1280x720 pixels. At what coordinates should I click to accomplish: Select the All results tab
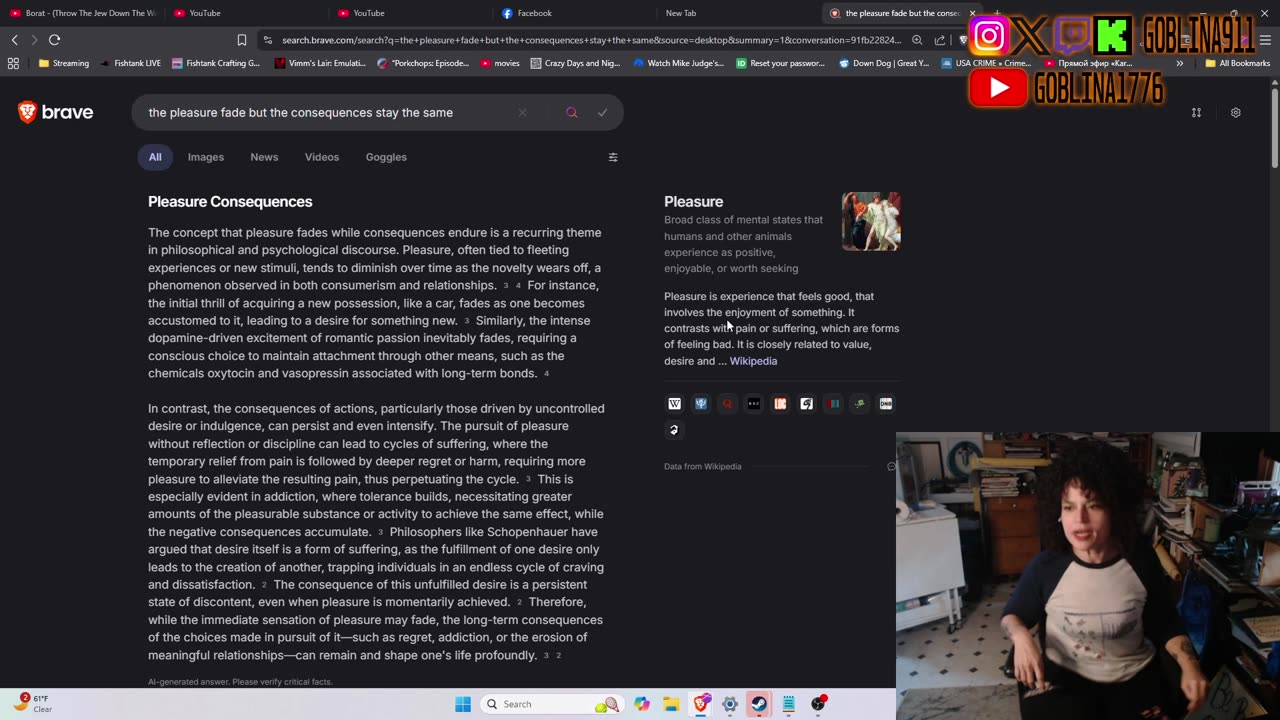tap(155, 157)
